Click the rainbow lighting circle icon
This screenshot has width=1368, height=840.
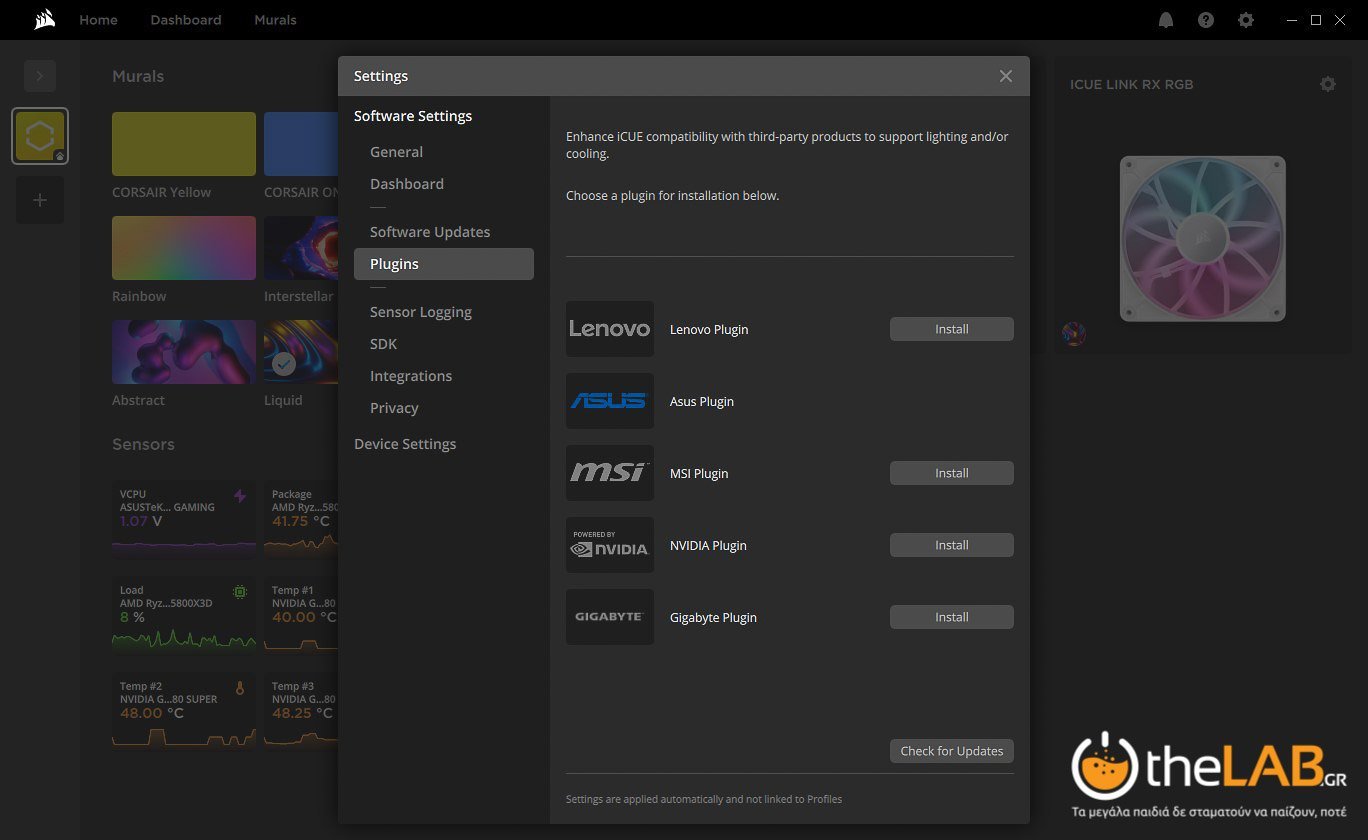click(x=1074, y=334)
